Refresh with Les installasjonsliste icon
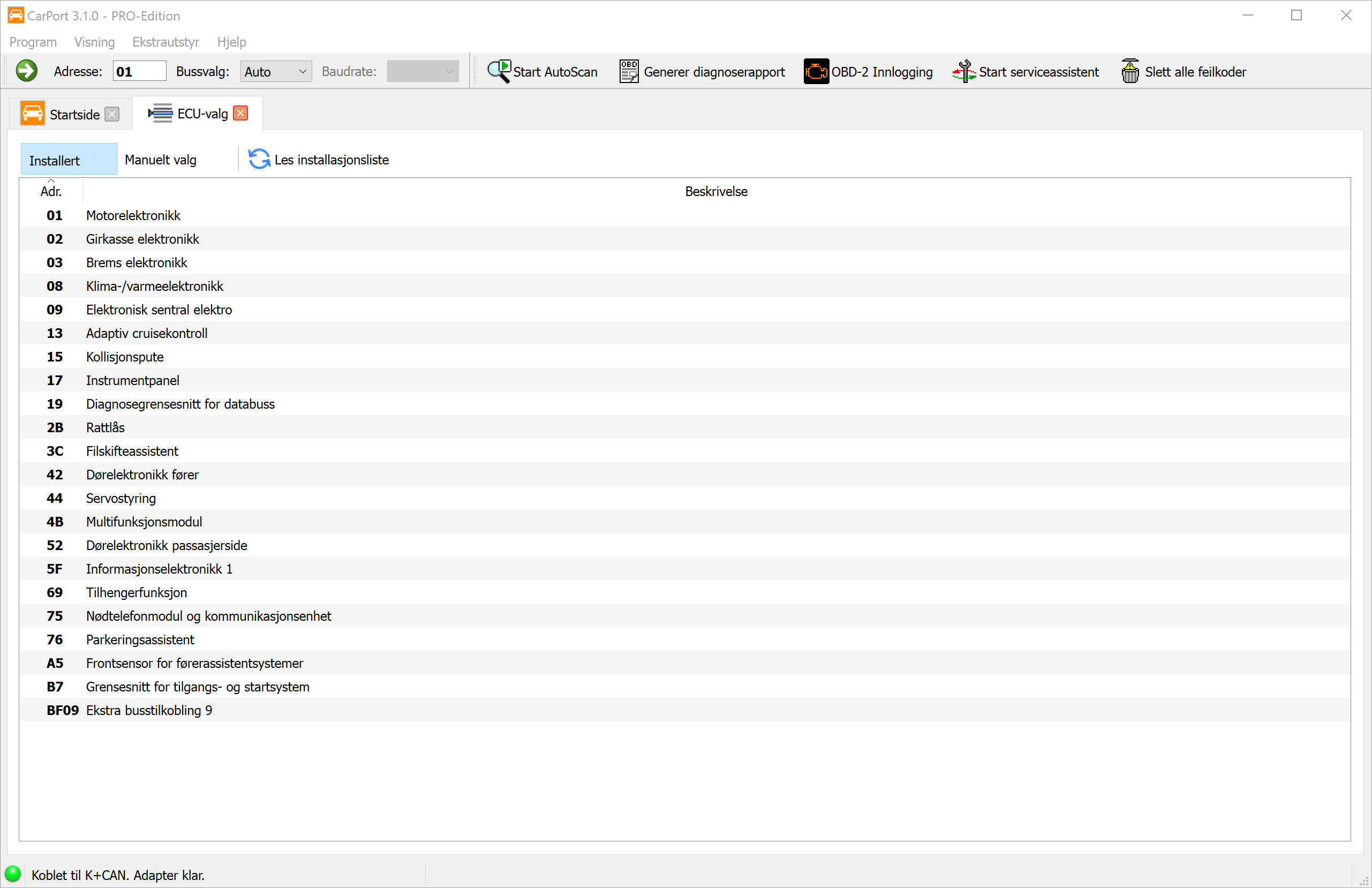 [259, 159]
